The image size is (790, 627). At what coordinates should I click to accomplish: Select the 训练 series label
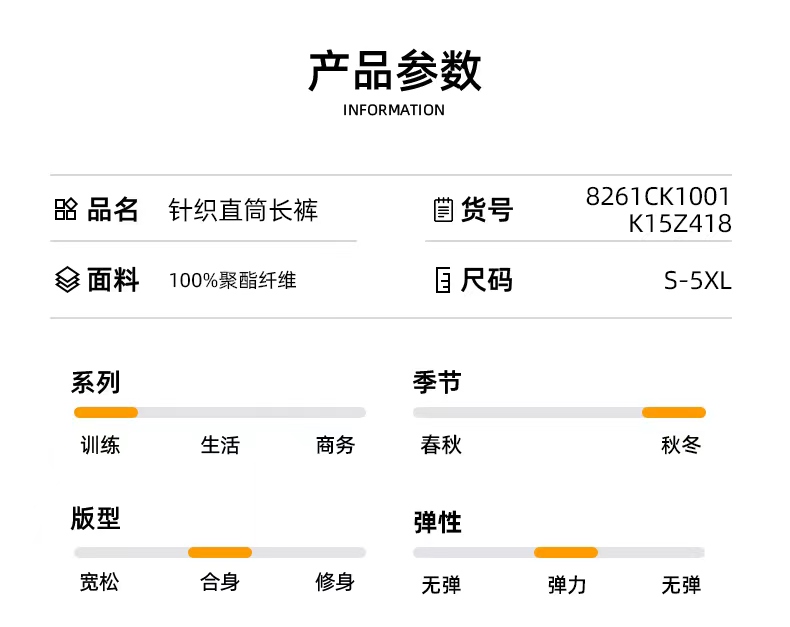pyautogui.click(x=100, y=445)
